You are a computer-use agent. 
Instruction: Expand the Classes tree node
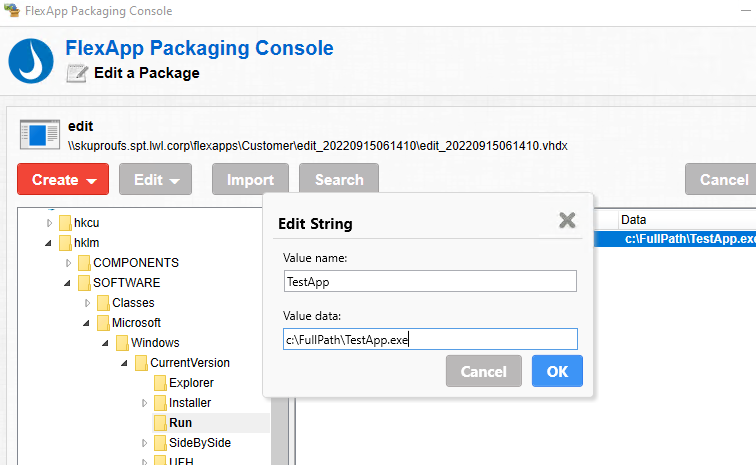click(x=87, y=303)
